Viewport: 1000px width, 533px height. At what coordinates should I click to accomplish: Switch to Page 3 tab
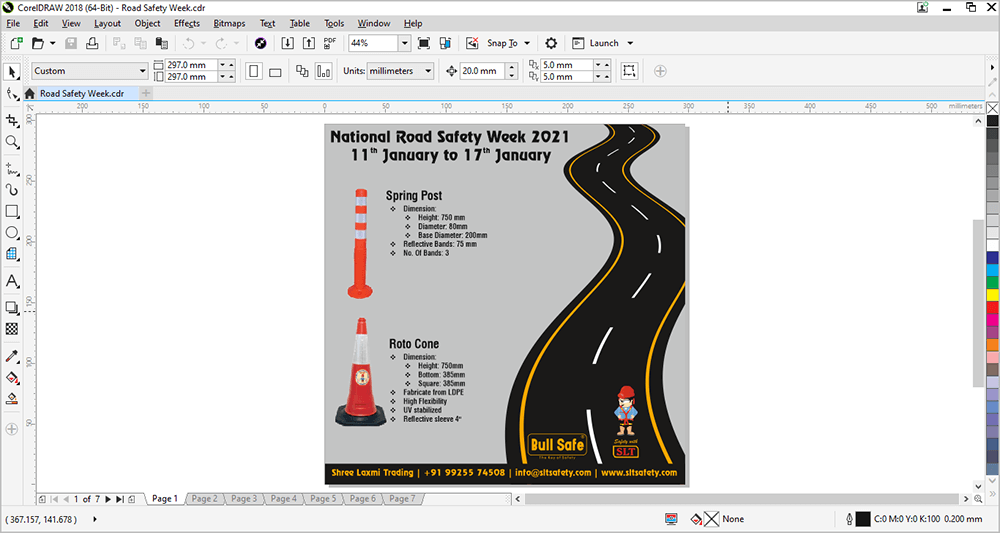coord(244,499)
